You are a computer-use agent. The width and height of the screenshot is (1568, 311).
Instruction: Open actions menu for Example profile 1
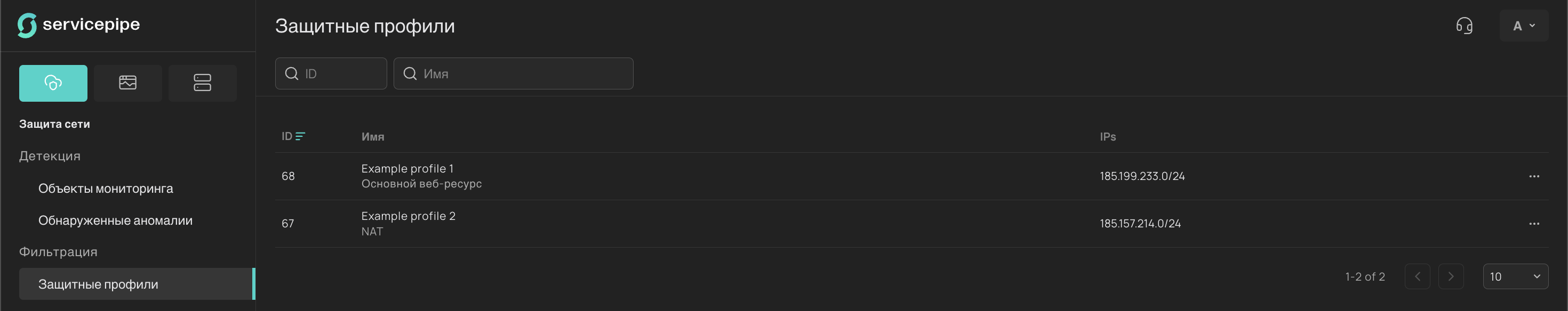(1533, 176)
